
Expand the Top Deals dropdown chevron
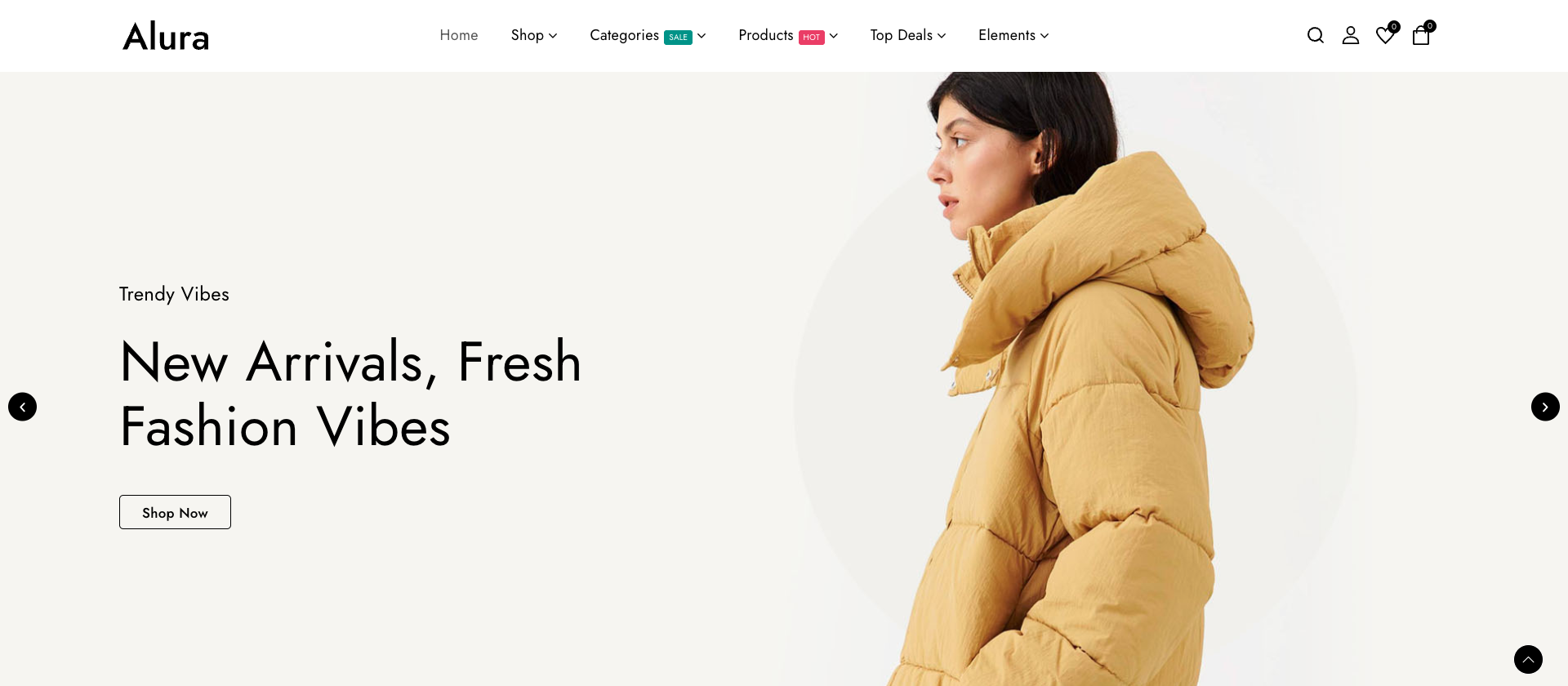[942, 36]
